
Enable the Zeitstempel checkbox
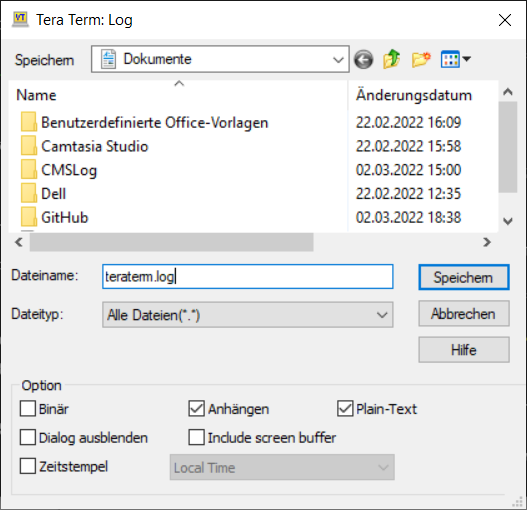click(x=28, y=466)
